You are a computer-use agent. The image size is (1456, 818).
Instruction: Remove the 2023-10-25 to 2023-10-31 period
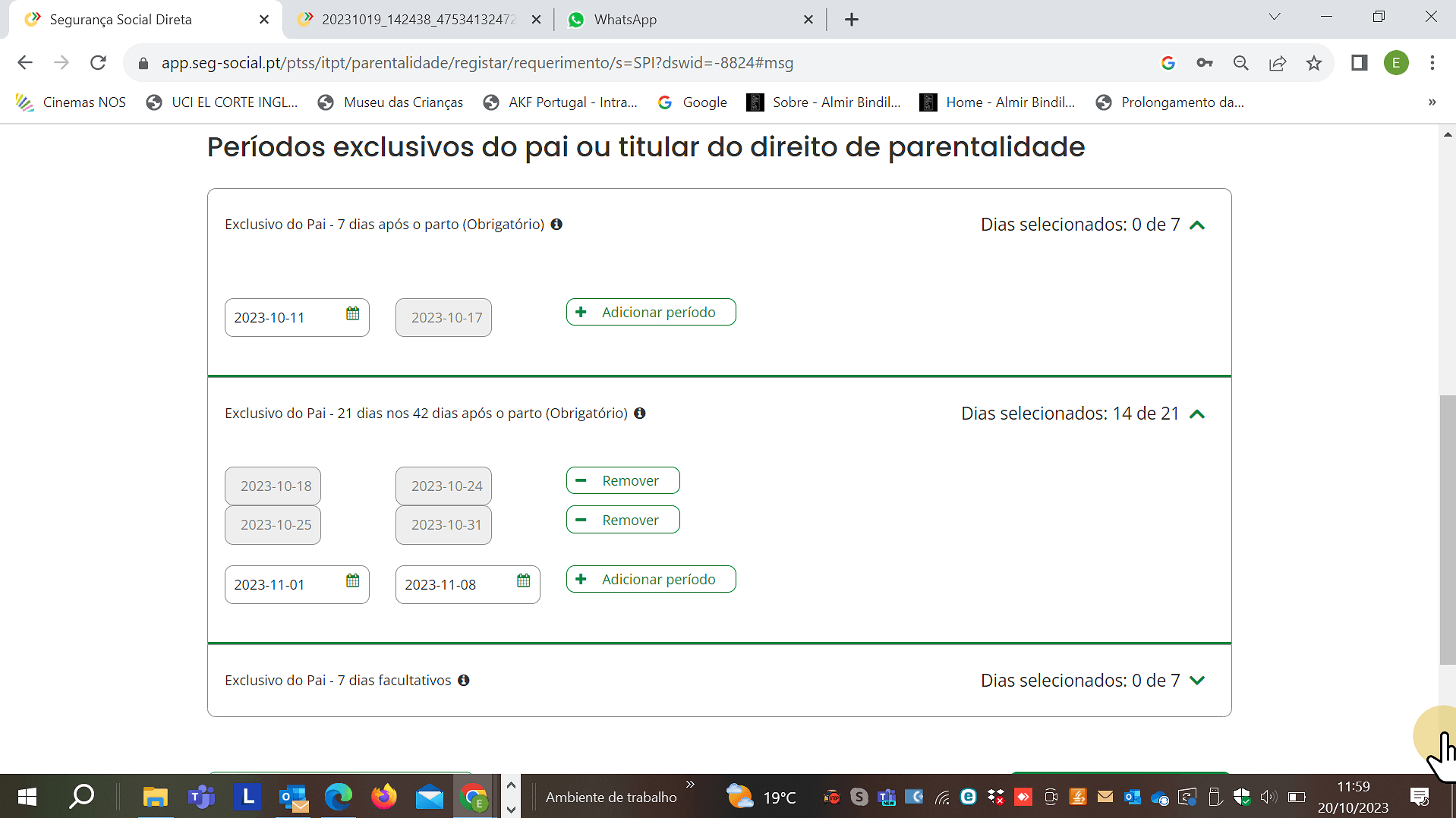coord(622,521)
